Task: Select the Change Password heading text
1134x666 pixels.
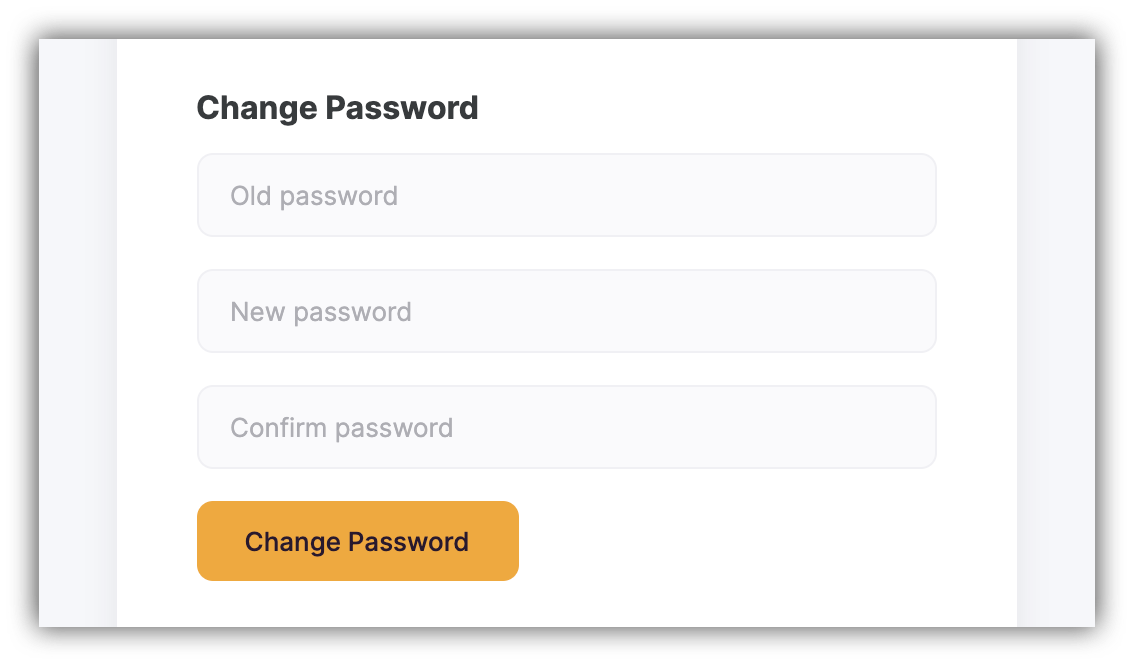Action: tap(338, 108)
